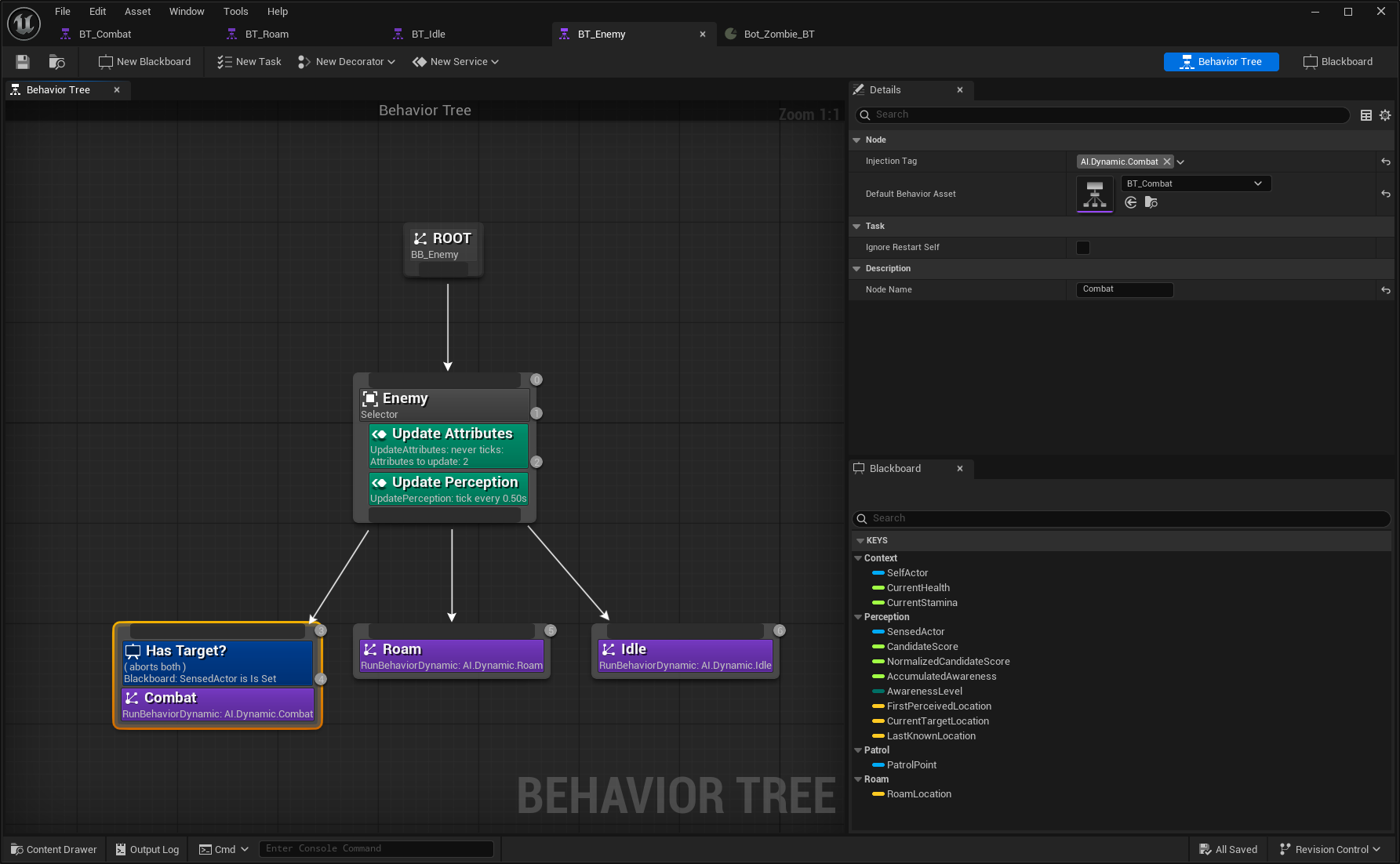Open the Tools menu

click(235, 11)
